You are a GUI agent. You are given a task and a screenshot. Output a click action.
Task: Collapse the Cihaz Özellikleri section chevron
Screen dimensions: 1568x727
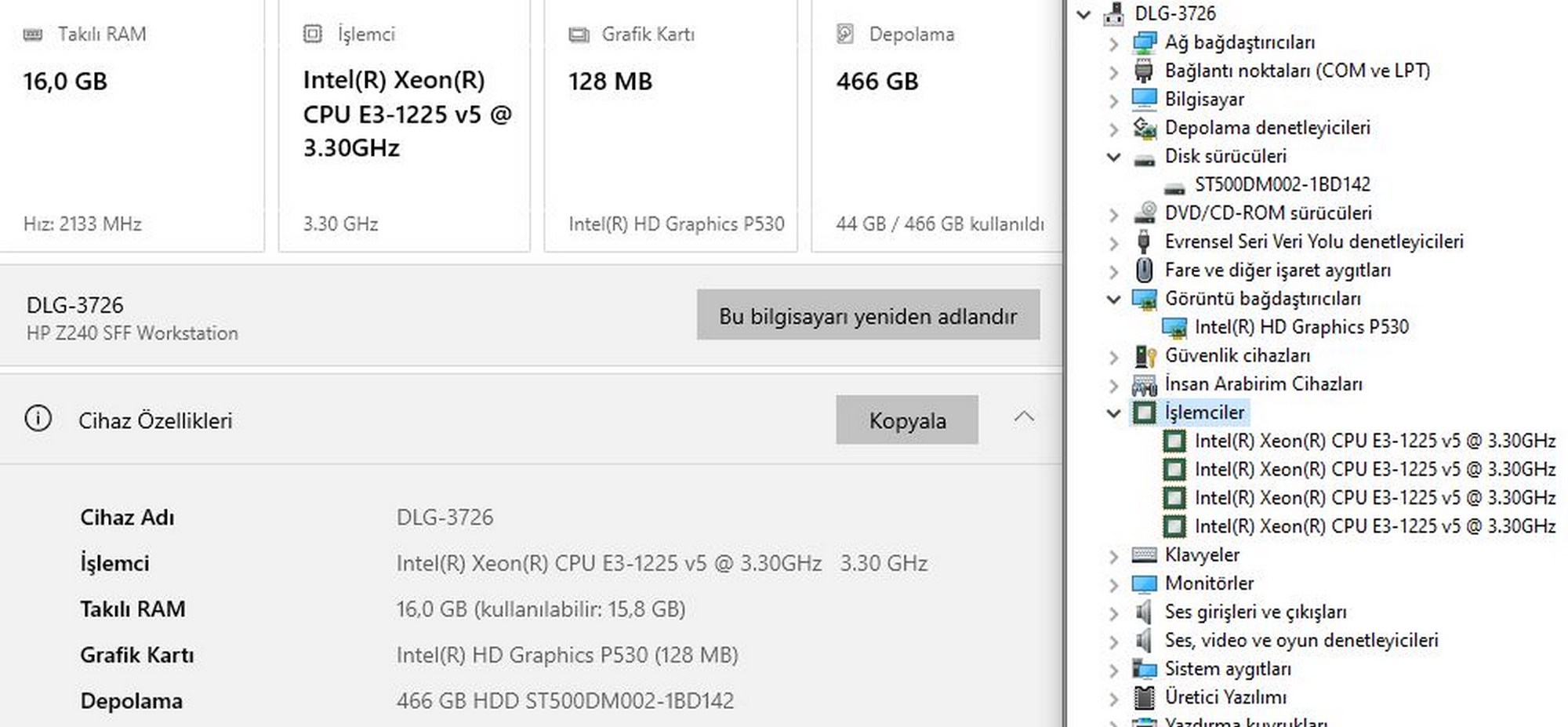click(1023, 417)
